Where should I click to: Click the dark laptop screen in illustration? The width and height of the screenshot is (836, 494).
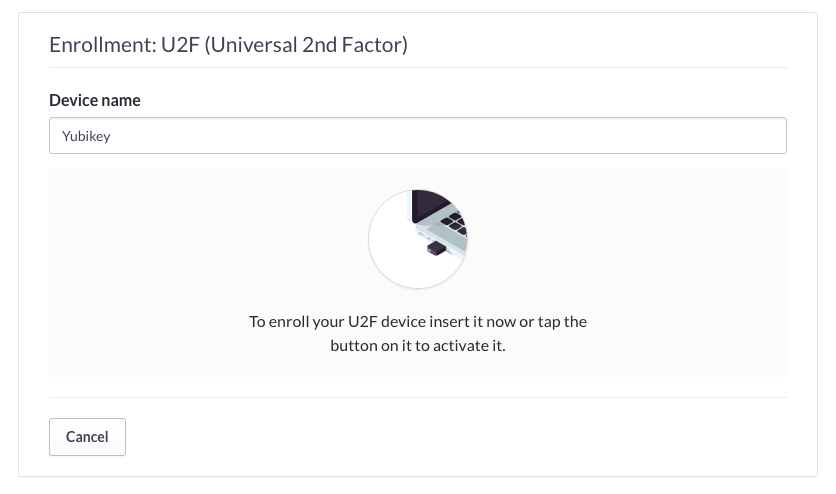[x=428, y=205]
